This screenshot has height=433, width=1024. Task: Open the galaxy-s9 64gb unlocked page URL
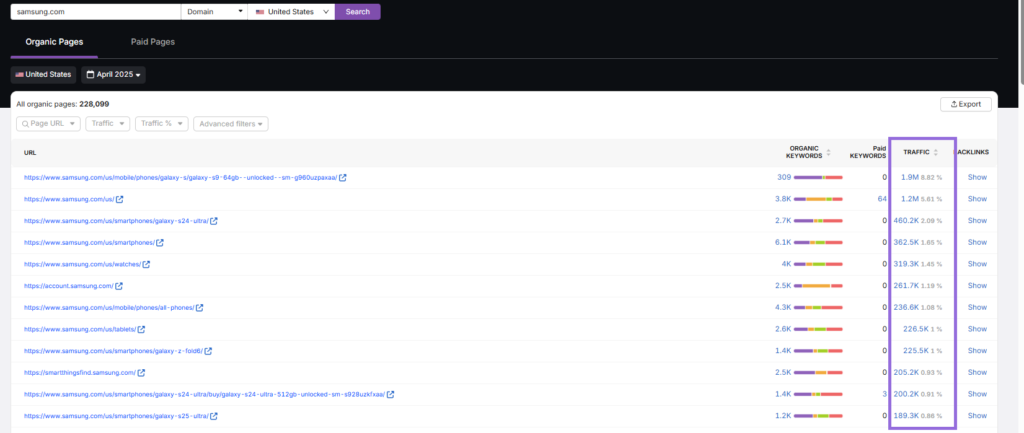point(180,178)
